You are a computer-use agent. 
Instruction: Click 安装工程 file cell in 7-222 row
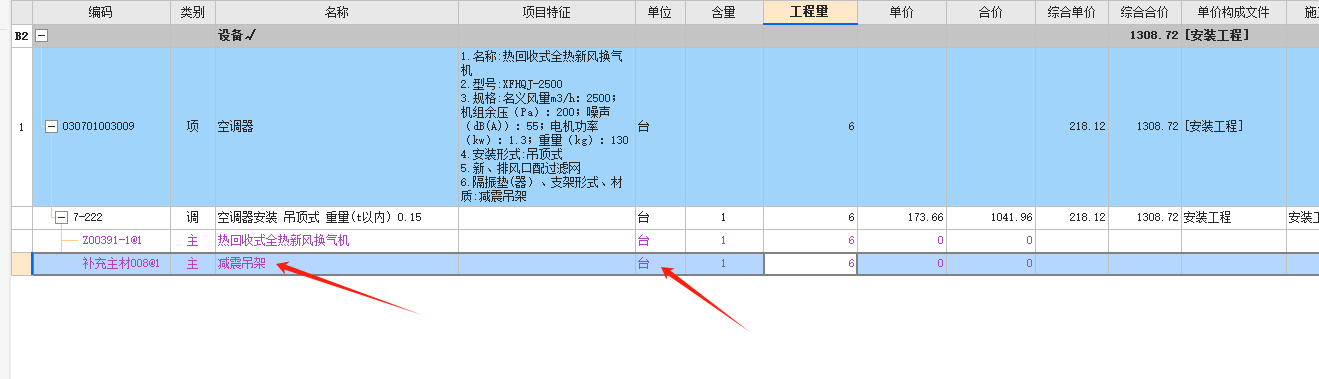tap(1234, 218)
